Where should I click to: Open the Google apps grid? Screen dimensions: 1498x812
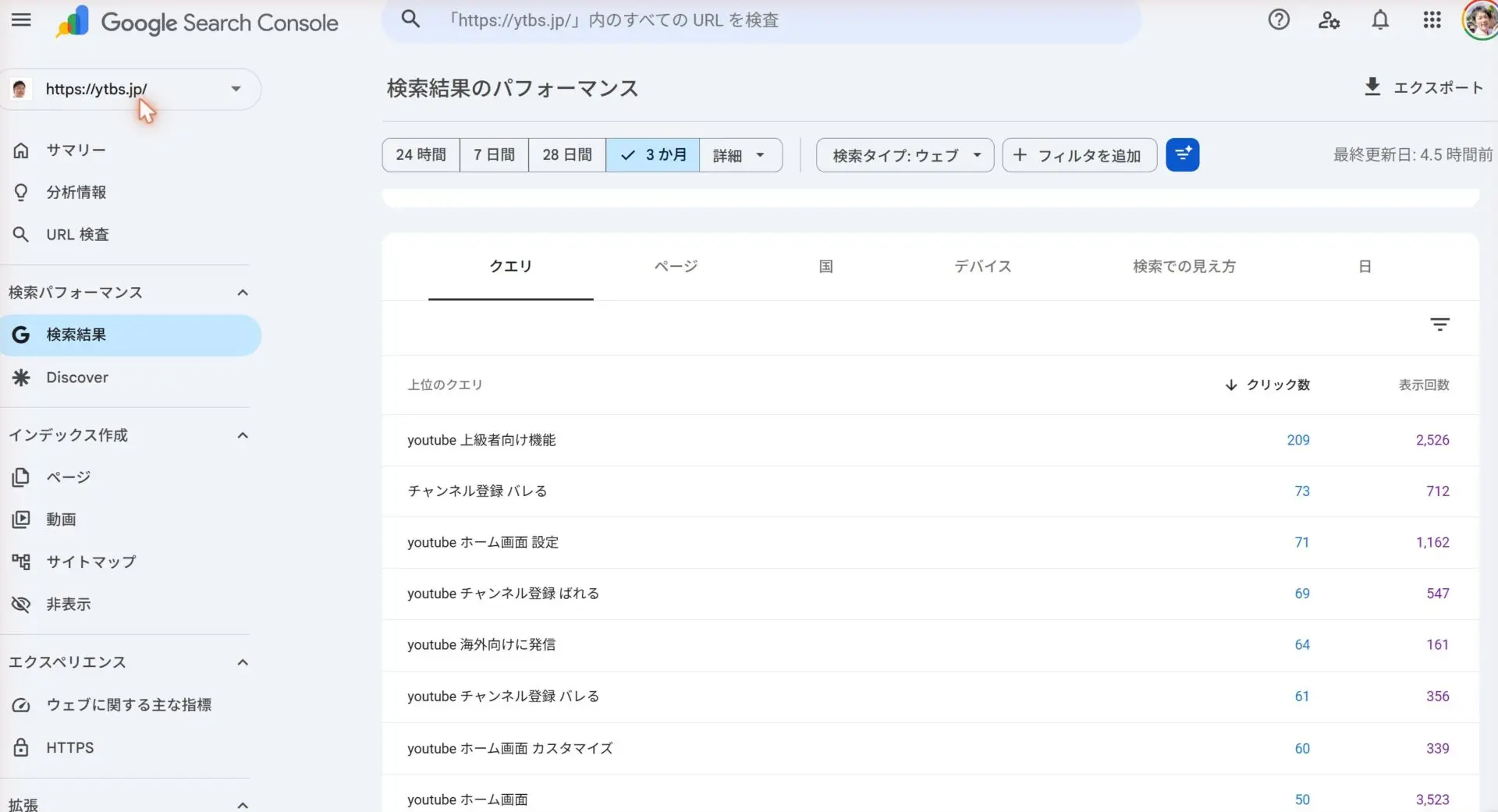click(x=1432, y=20)
